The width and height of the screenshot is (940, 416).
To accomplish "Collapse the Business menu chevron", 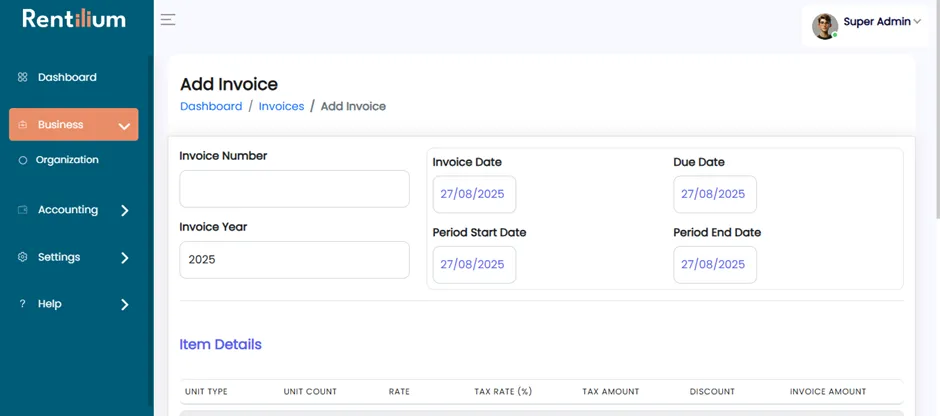I will [x=124, y=126].
